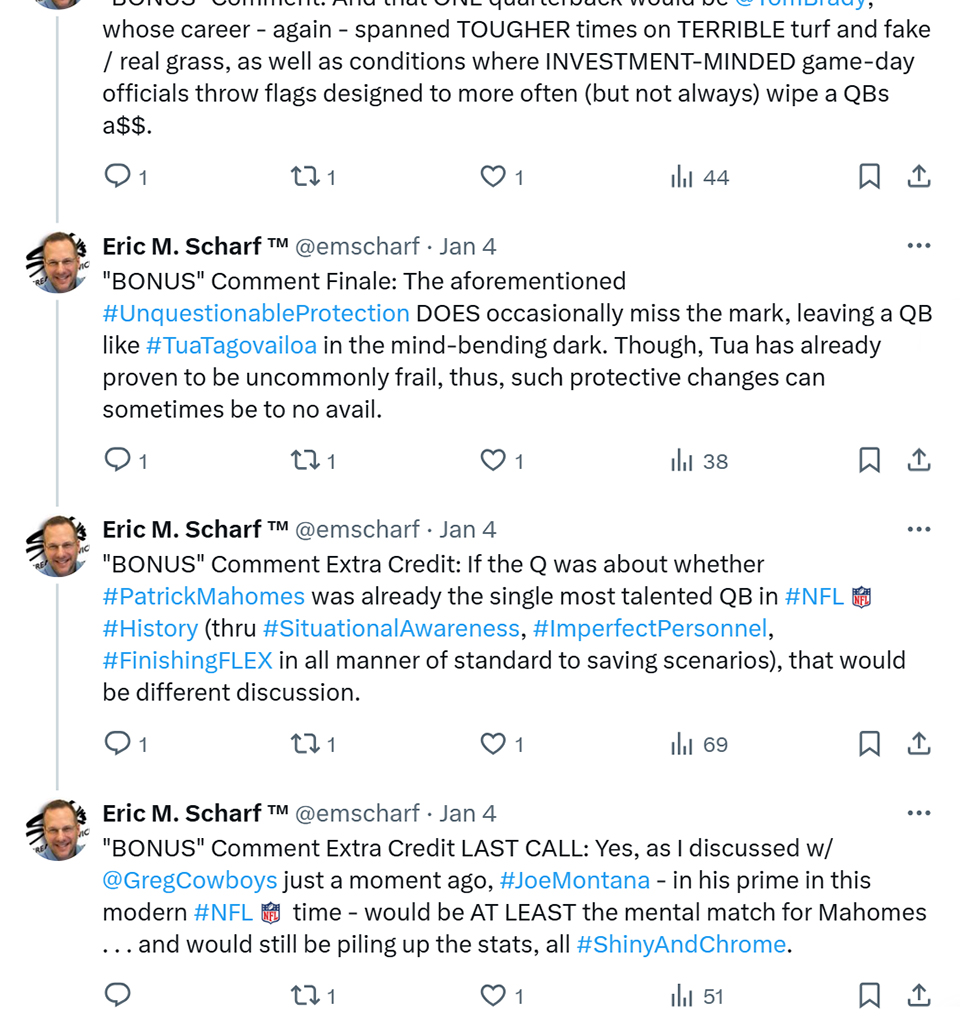This screenshot has width=960, height=1035.
Task: Open three-dot menu on LAST CALL tweet
Action: click(x=918, y=813)
